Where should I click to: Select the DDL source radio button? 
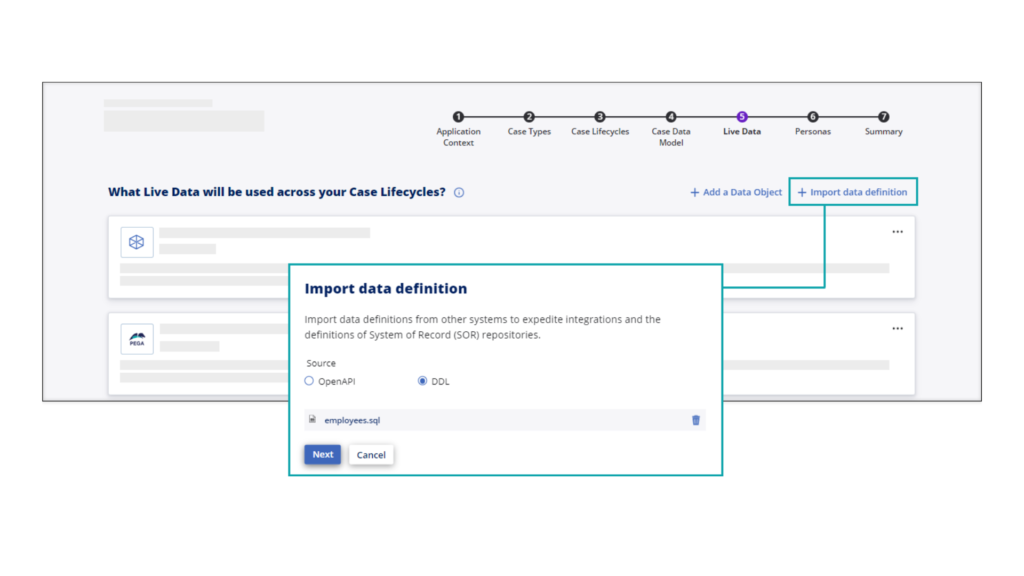point(422,381)
